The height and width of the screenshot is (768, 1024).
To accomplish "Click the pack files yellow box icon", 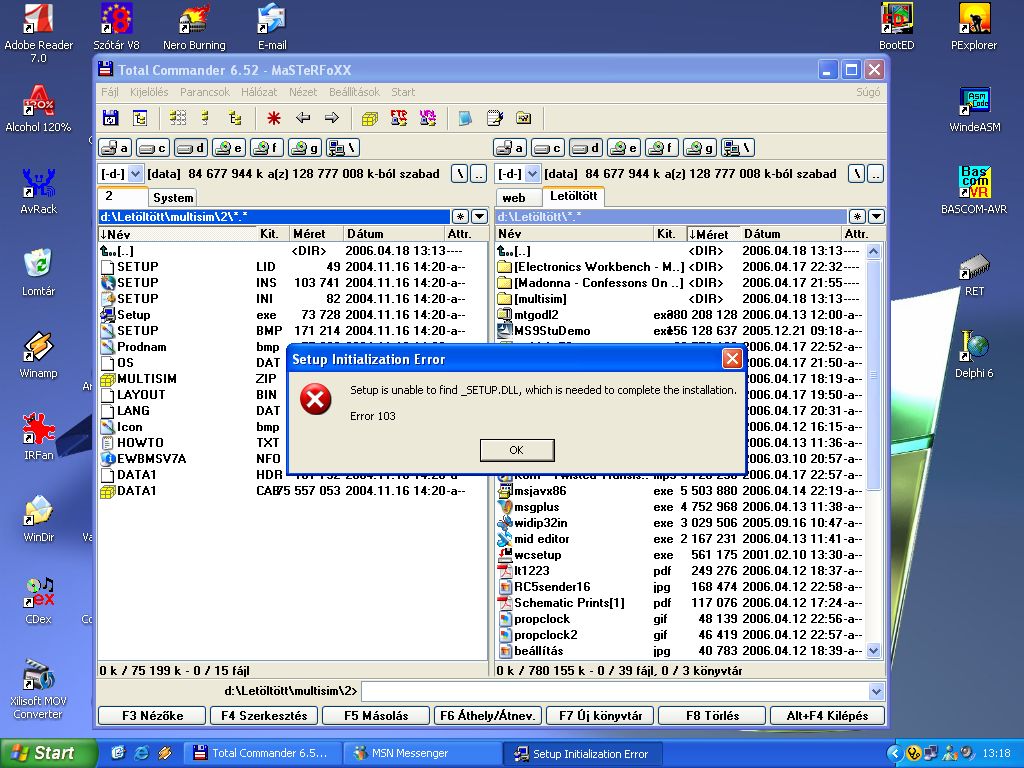I will (370, 118).
